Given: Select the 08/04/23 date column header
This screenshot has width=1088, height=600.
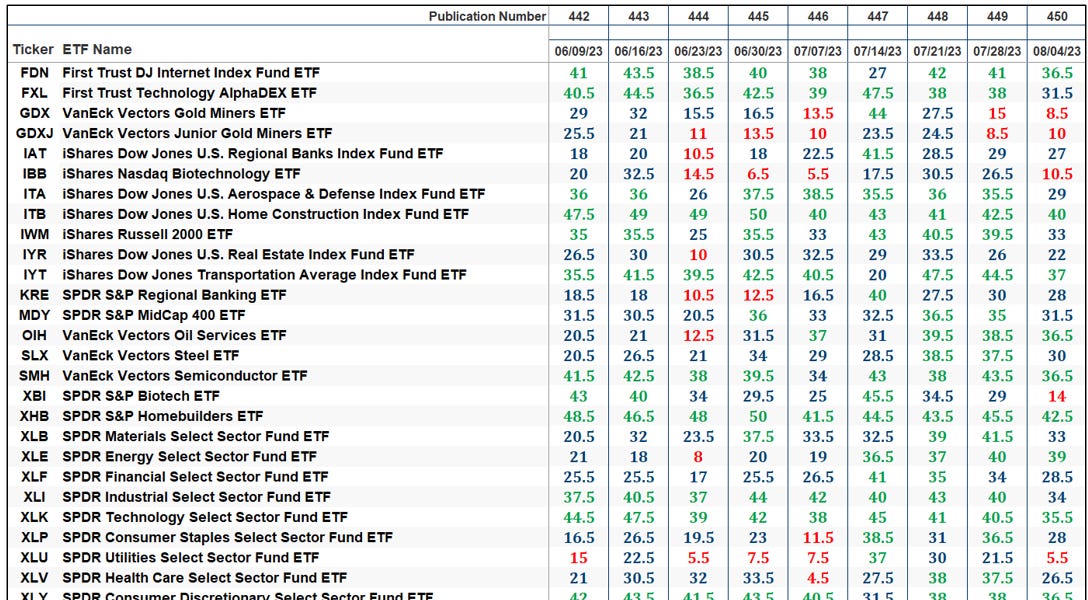Looking at the screenshot, I should [x=1057, y=51].
